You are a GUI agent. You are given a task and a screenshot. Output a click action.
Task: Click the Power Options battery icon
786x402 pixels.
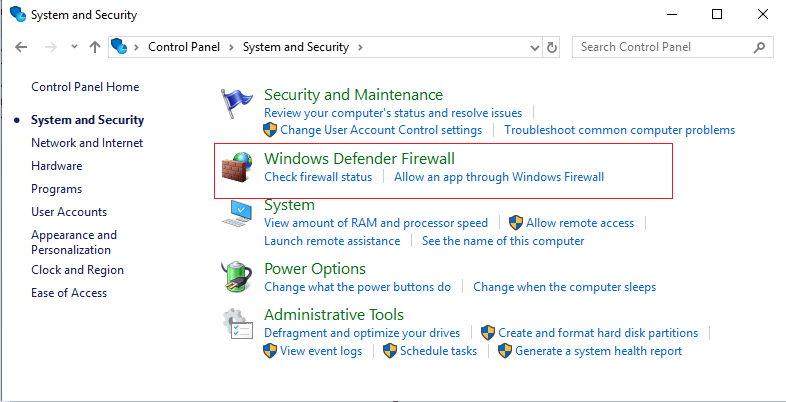237,276
